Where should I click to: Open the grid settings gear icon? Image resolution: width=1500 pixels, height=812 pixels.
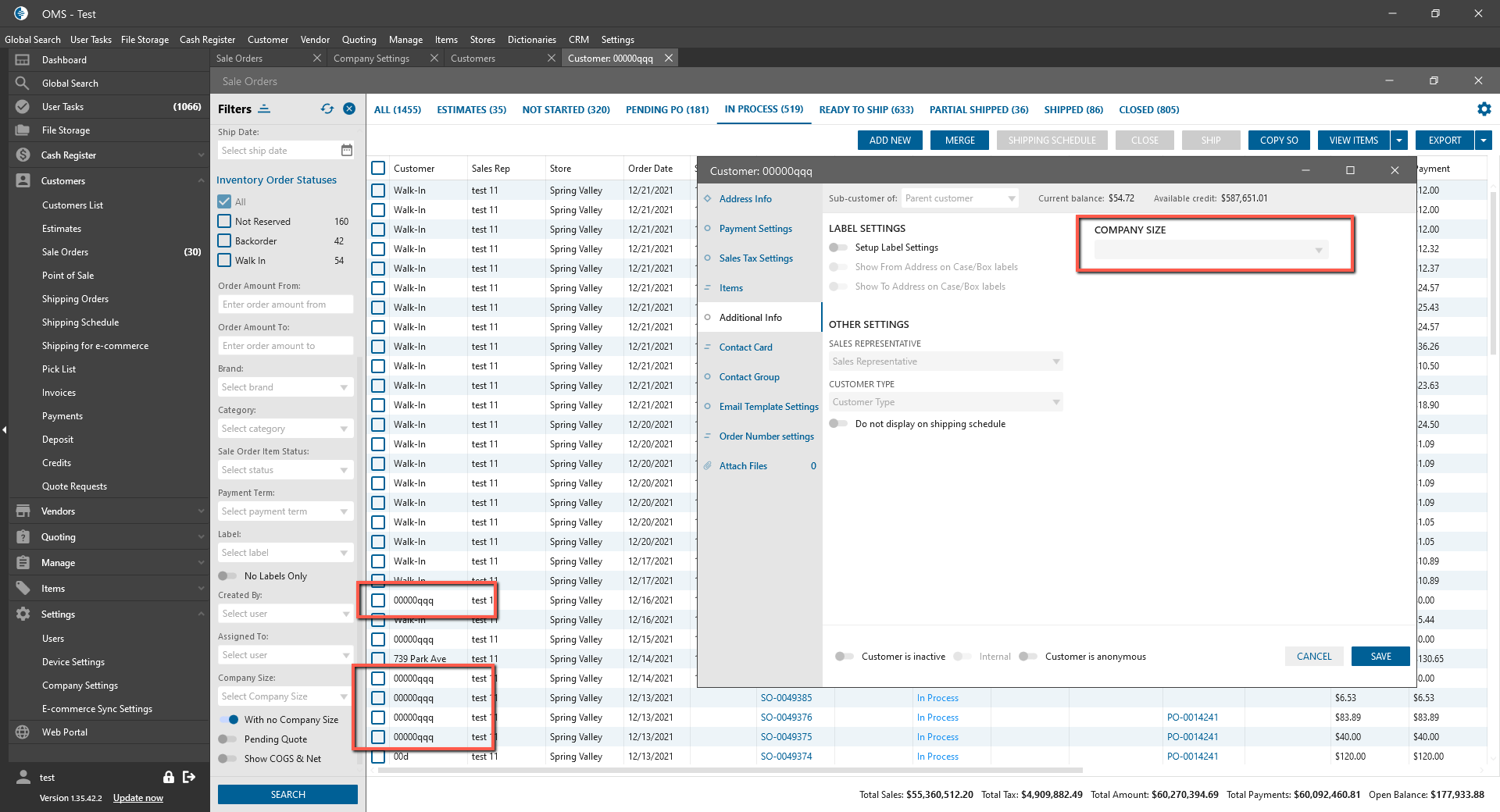click(x=1484, y=109)
